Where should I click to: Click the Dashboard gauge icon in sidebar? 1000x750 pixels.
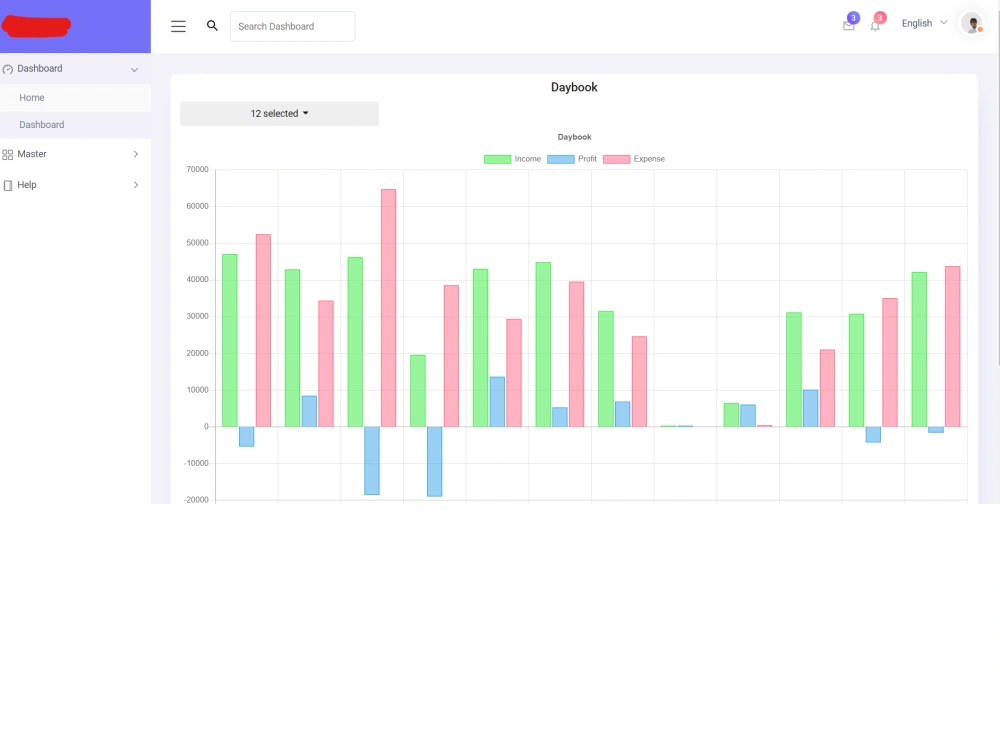8,69
